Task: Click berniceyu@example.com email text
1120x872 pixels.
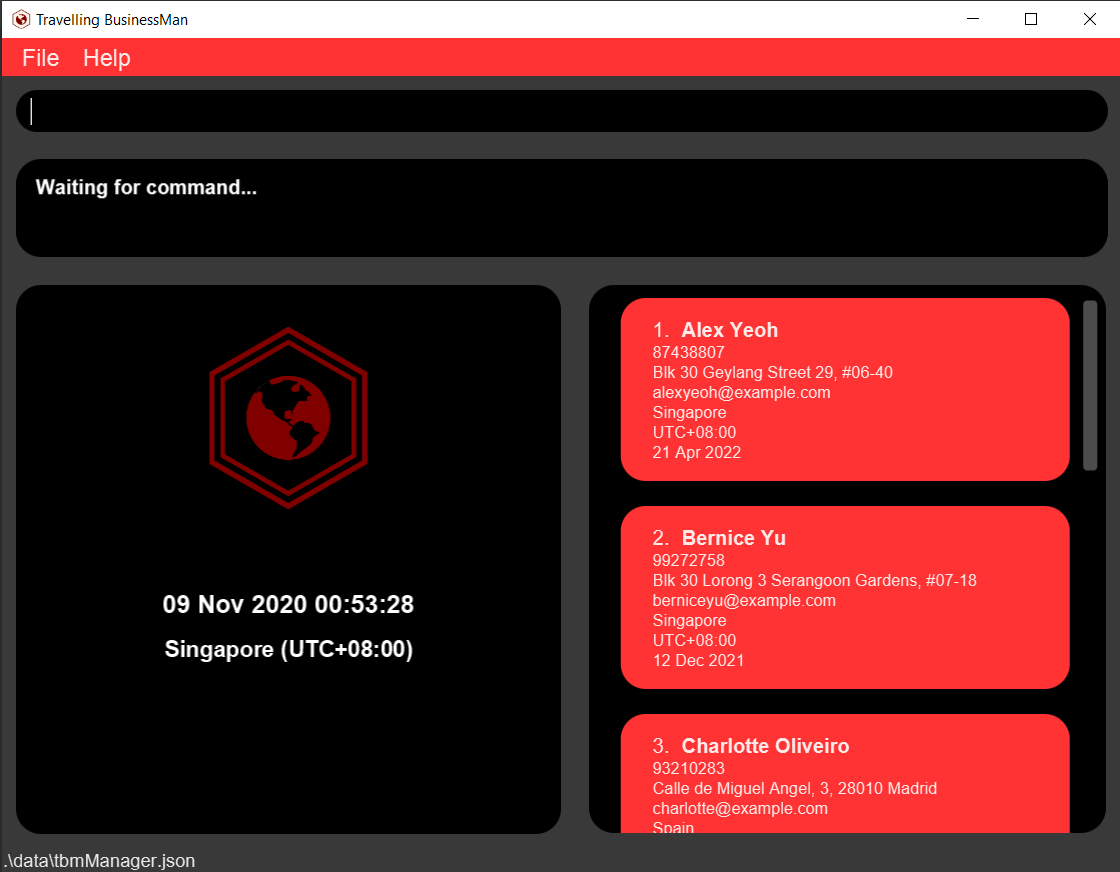Action: pyautogui.click(x=744, y=600)
